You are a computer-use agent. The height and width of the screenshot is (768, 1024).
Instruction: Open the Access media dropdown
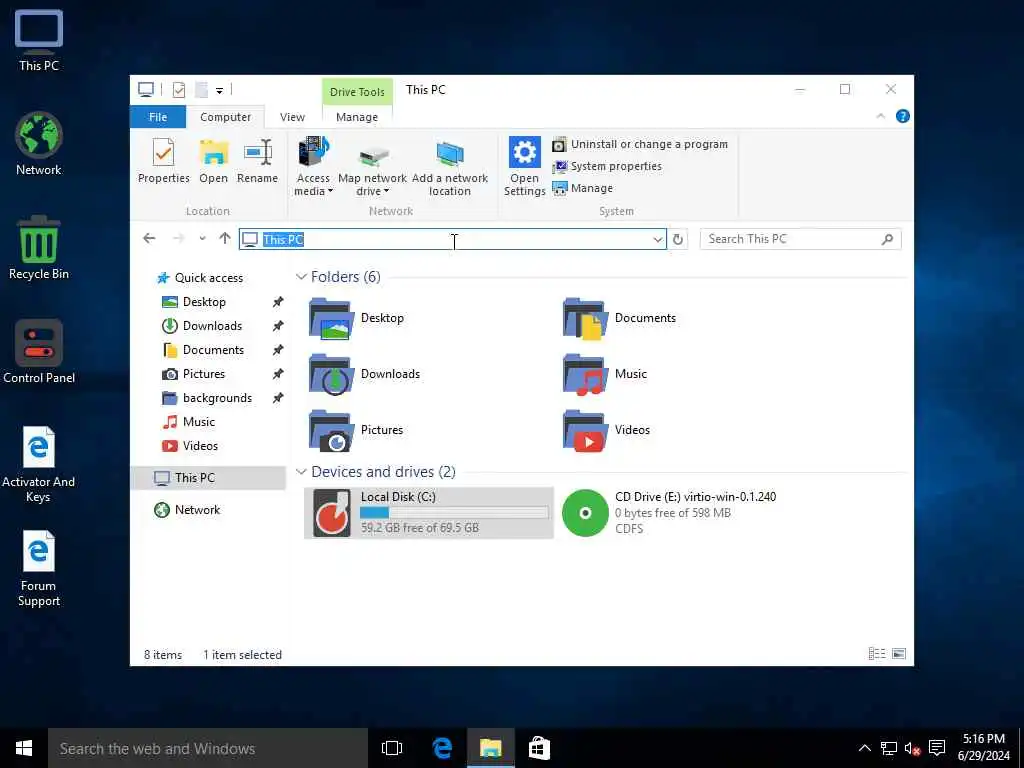coord(313,167)
